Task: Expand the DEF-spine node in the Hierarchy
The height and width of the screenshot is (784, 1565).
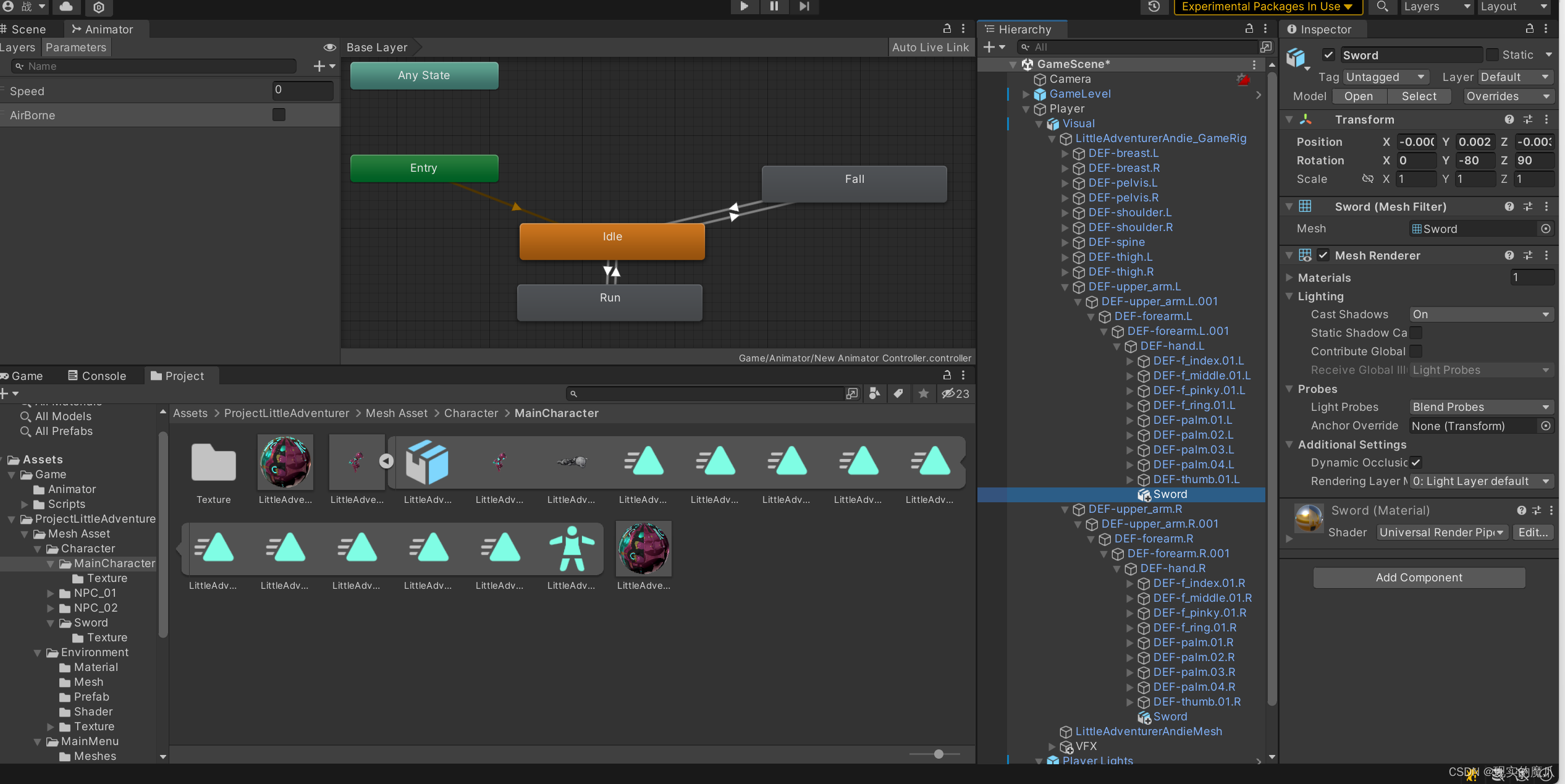Action: (x=1065, y=242)
